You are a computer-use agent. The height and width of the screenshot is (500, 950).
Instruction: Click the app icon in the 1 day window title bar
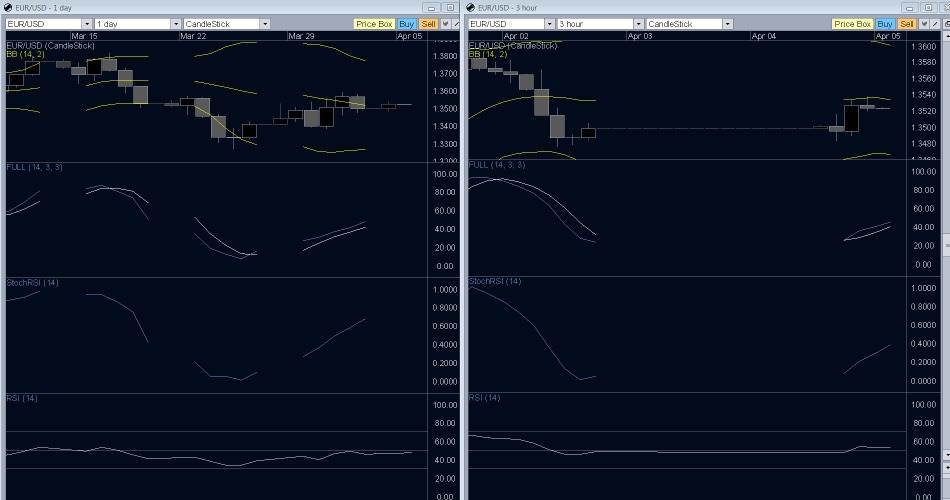pyautogui.click(x=9, y=7)
